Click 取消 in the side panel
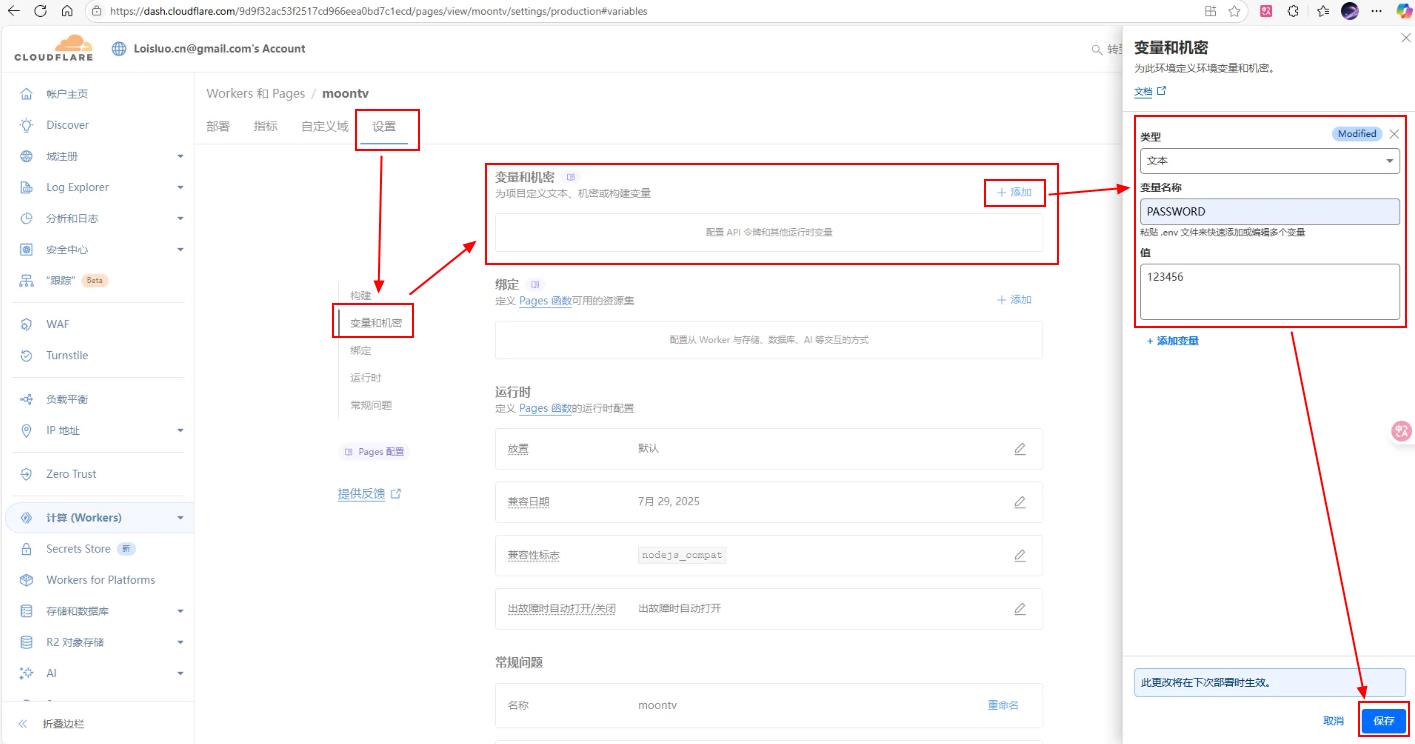 (1333, 721)
